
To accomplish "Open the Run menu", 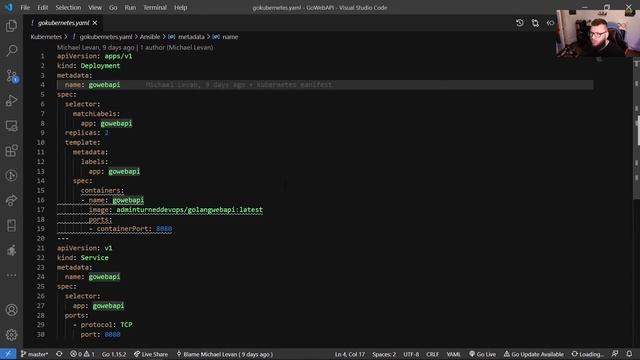I will [130, 7].
